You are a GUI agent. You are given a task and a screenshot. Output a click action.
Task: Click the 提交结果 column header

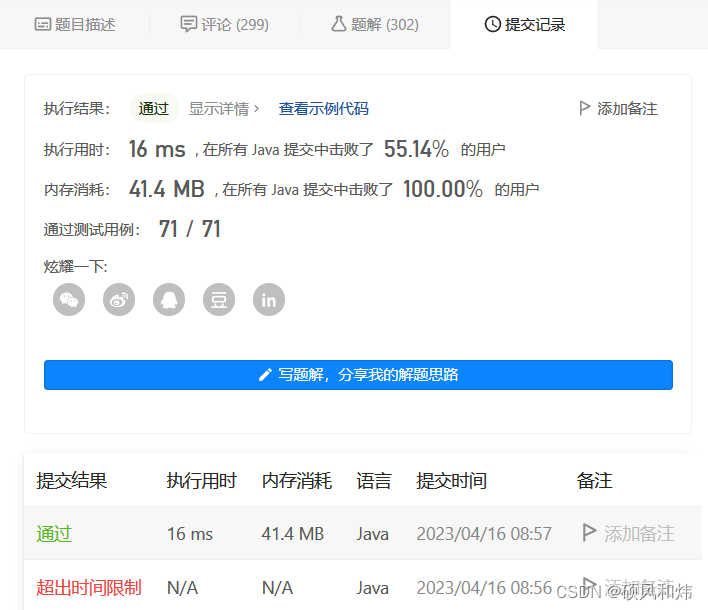click(x=72, y=481)
